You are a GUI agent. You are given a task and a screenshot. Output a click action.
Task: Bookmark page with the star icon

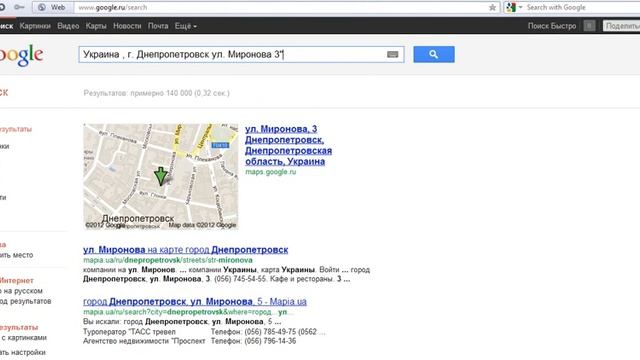click(492, 7)
